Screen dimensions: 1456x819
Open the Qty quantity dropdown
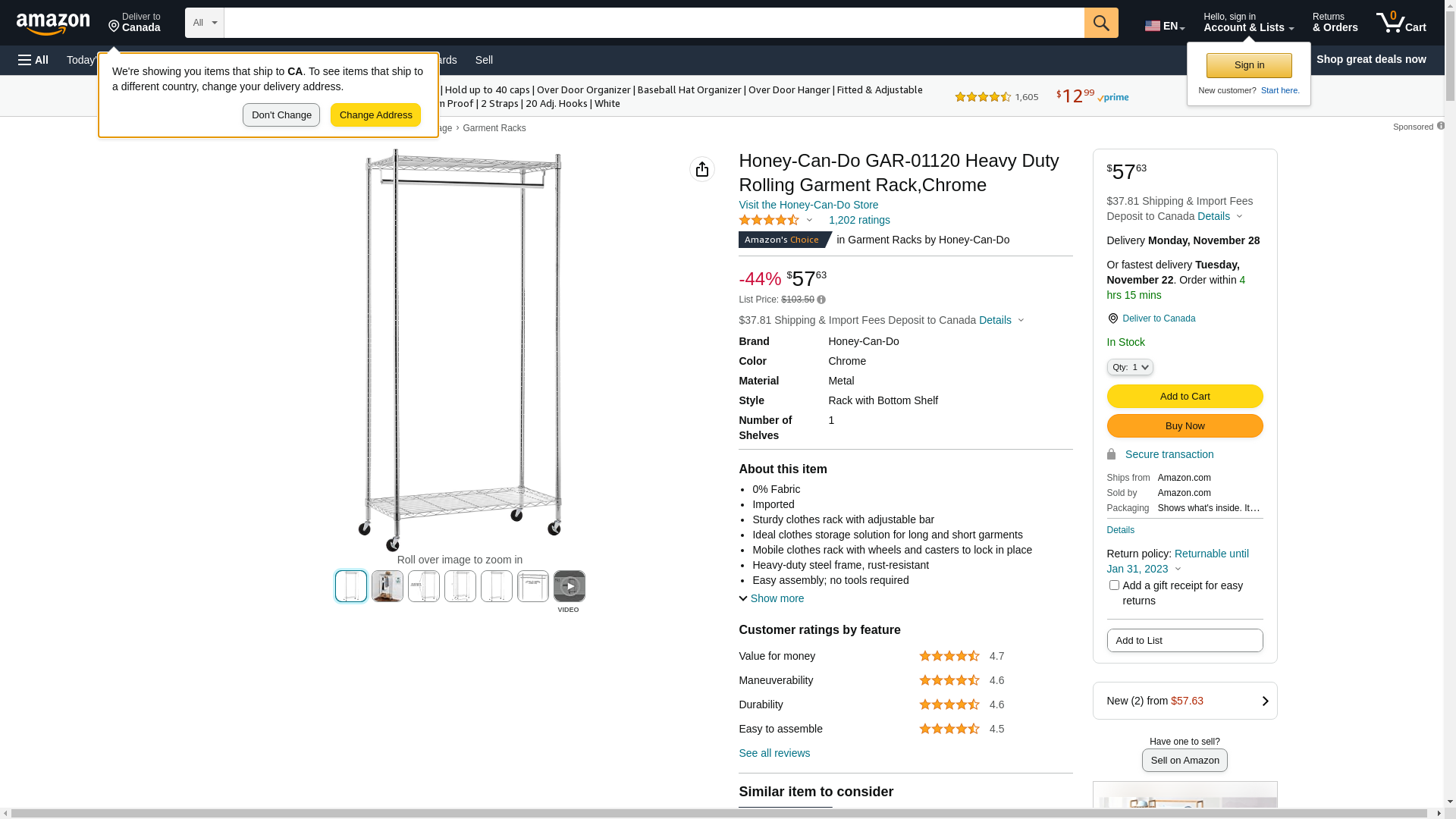coord(1130,367)
